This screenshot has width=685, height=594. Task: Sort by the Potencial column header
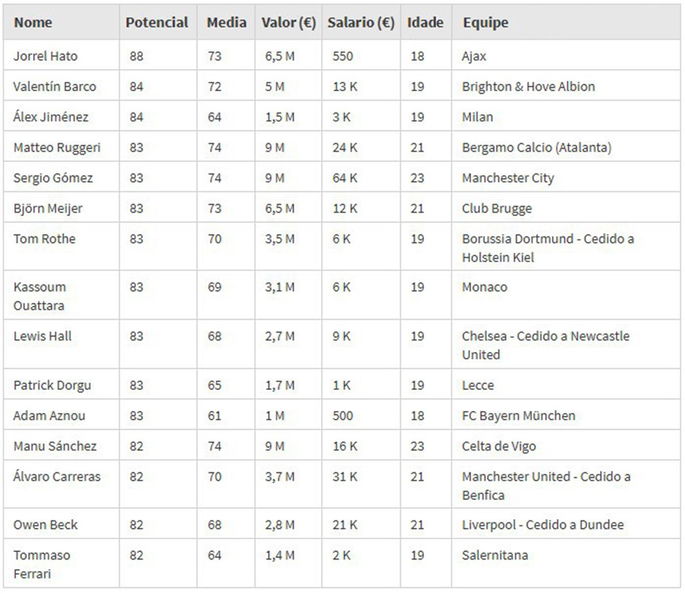[x=156, y=22]
